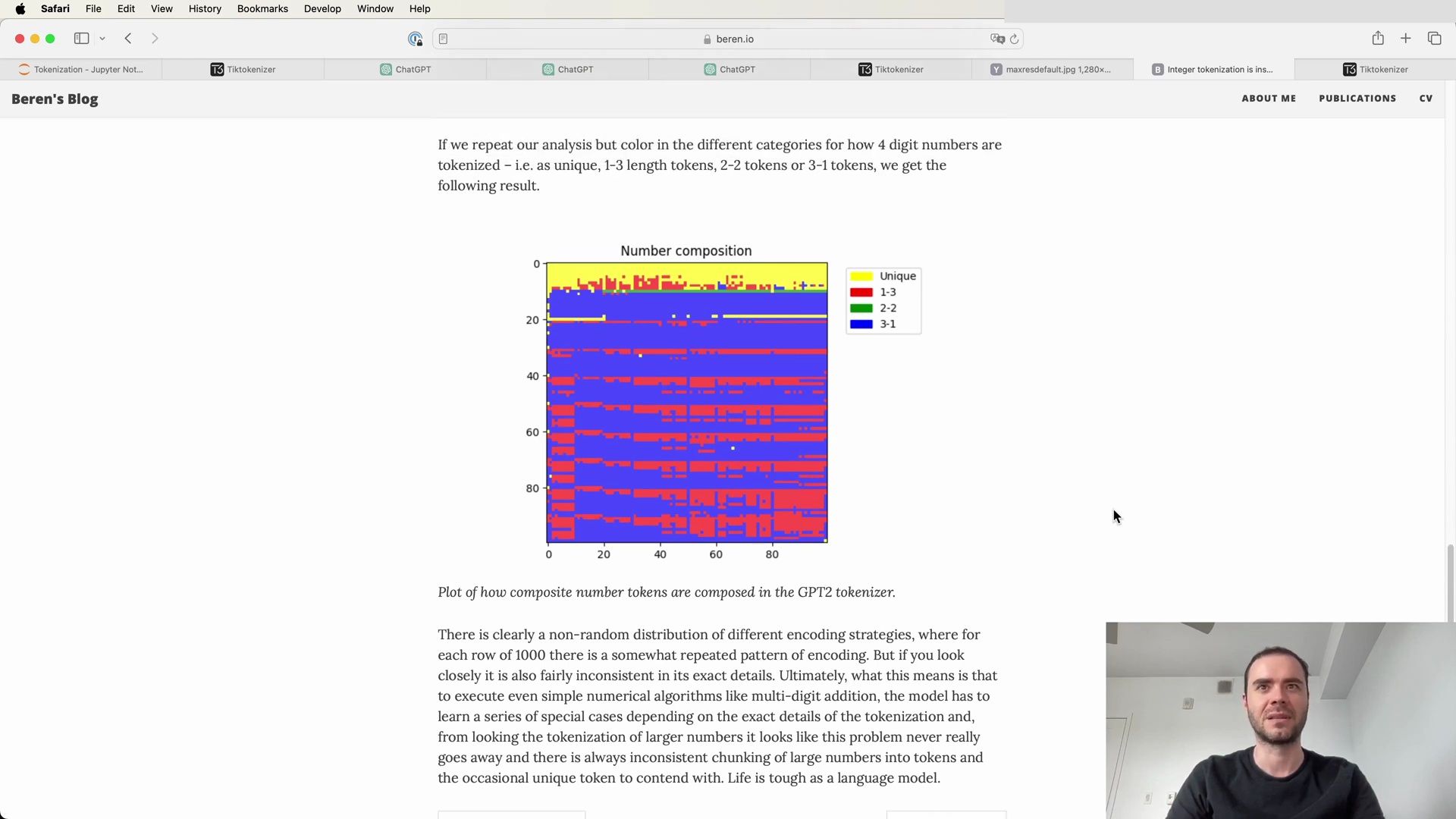The width and height of the screenshot is (1456, 819).
Task: Open the File menu
Action: click(93, 9)
